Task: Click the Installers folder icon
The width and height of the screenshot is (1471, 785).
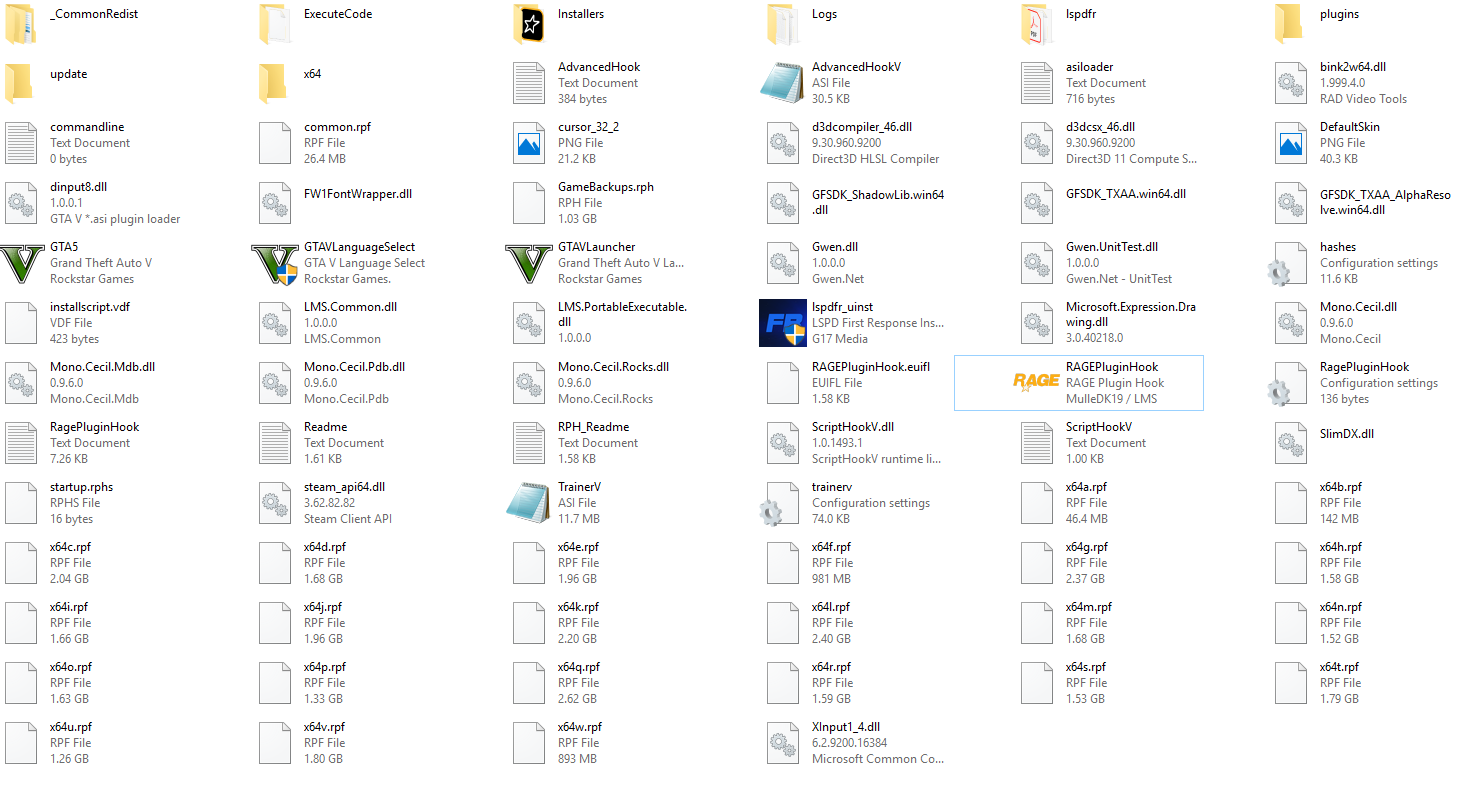Action: tap(528, 23)
